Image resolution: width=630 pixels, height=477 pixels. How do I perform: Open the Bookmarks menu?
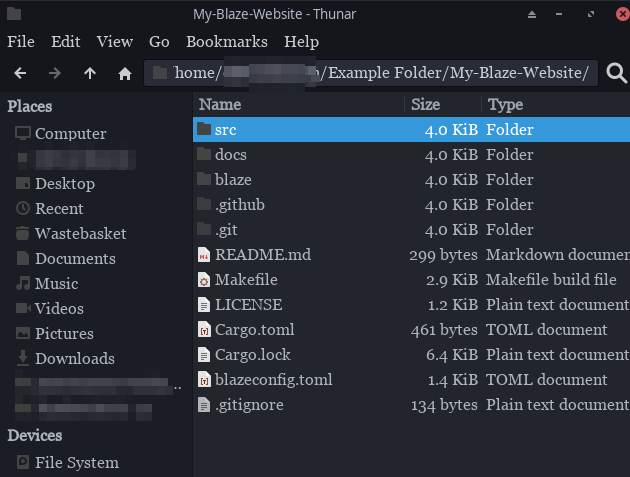(x=226, y=42)
